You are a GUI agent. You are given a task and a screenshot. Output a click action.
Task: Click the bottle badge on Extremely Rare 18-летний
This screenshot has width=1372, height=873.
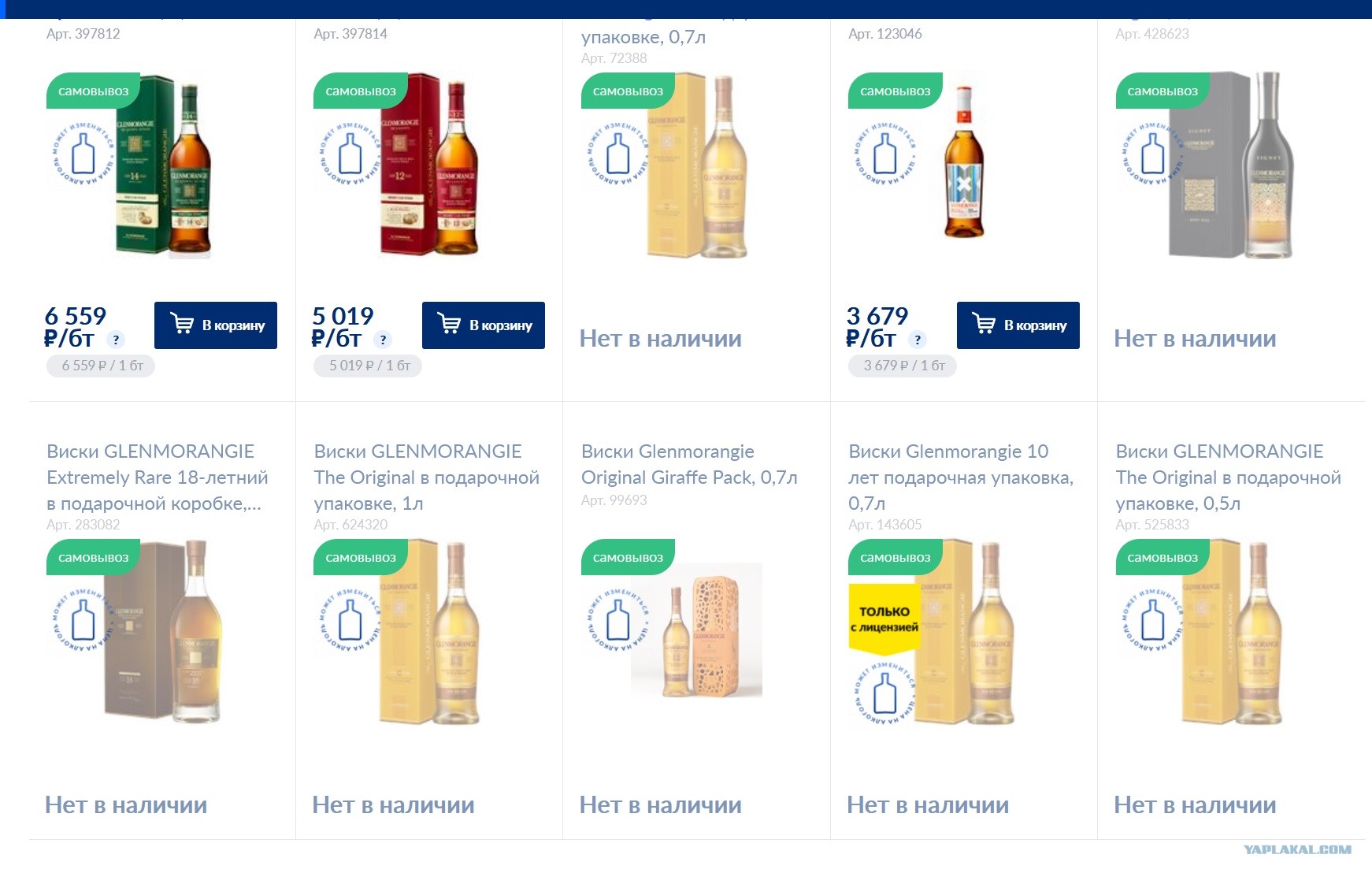(x=83, y=620)
